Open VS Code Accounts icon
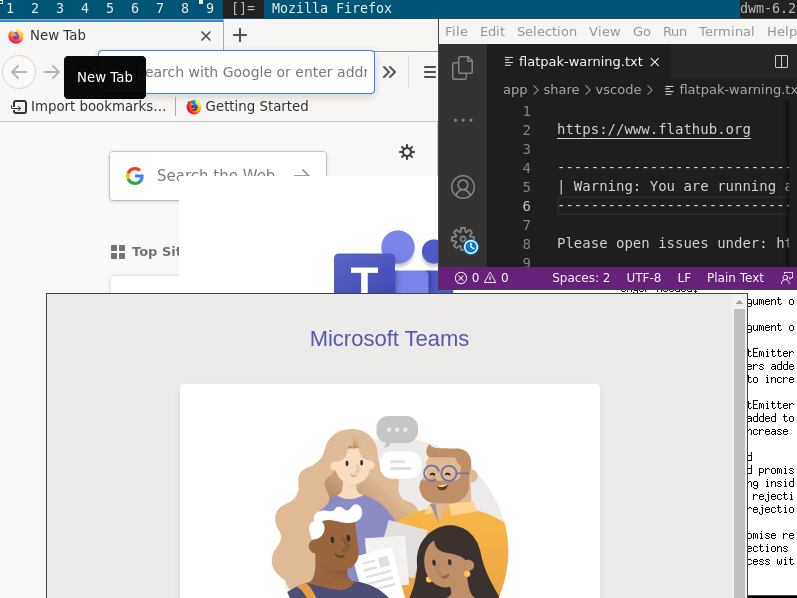This screenshot has height=598, width=797. (463, 187)
